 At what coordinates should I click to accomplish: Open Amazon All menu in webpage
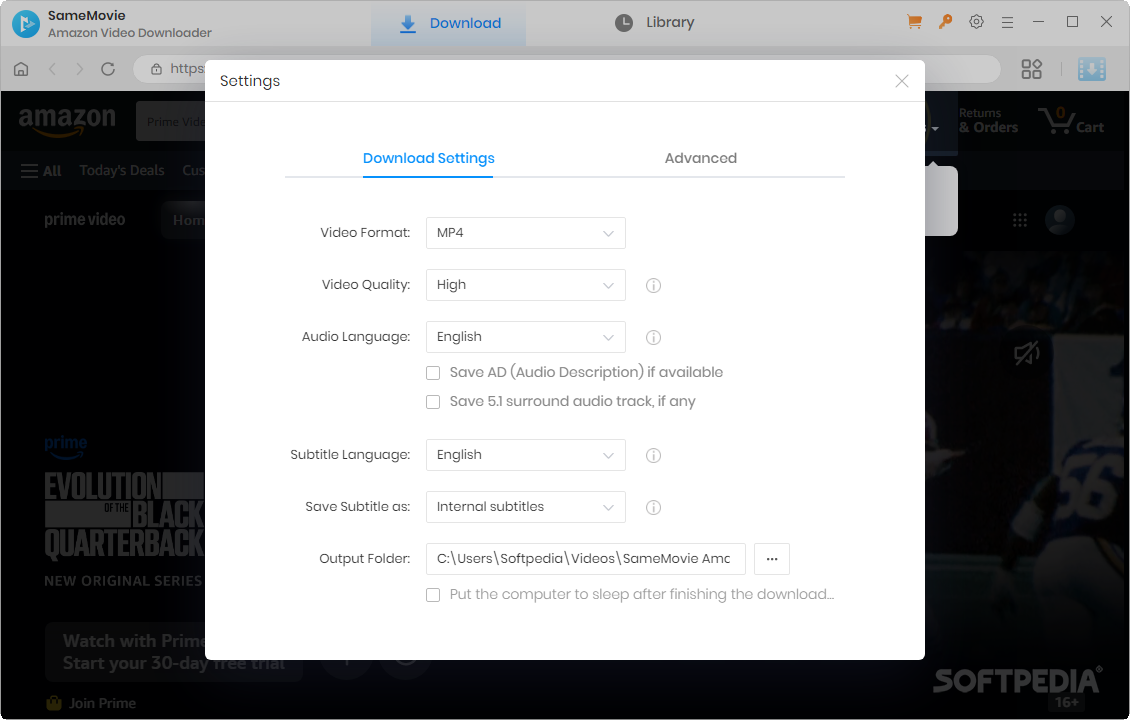pos(41,171)
